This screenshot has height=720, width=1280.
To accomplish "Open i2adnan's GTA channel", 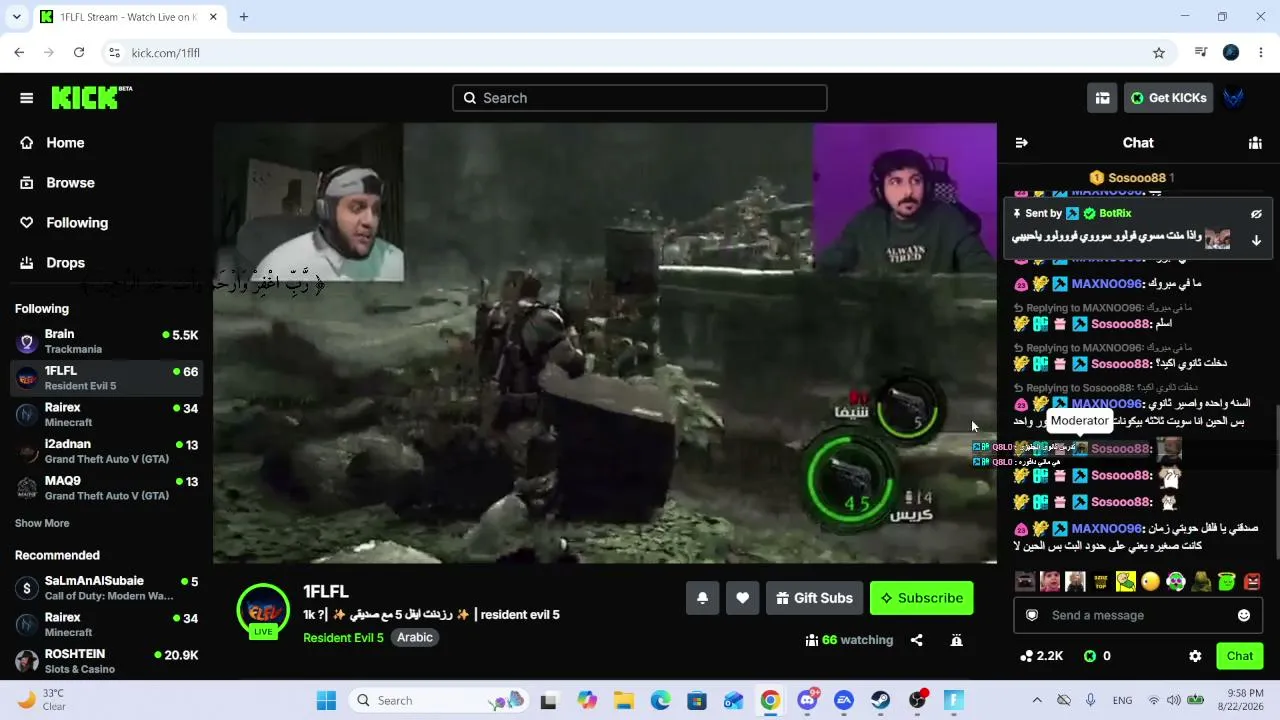I will [x=108, y=451].
